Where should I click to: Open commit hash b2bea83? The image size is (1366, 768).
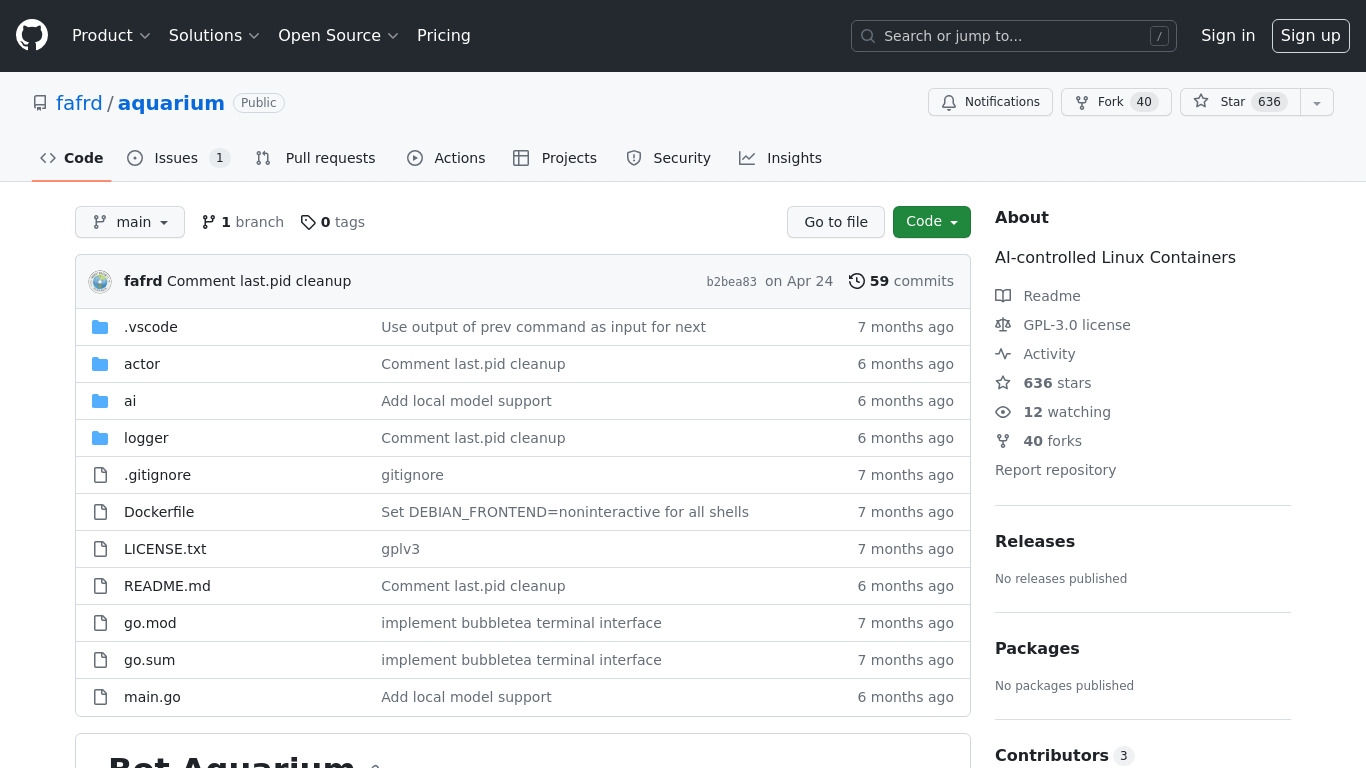pos(732,282)
